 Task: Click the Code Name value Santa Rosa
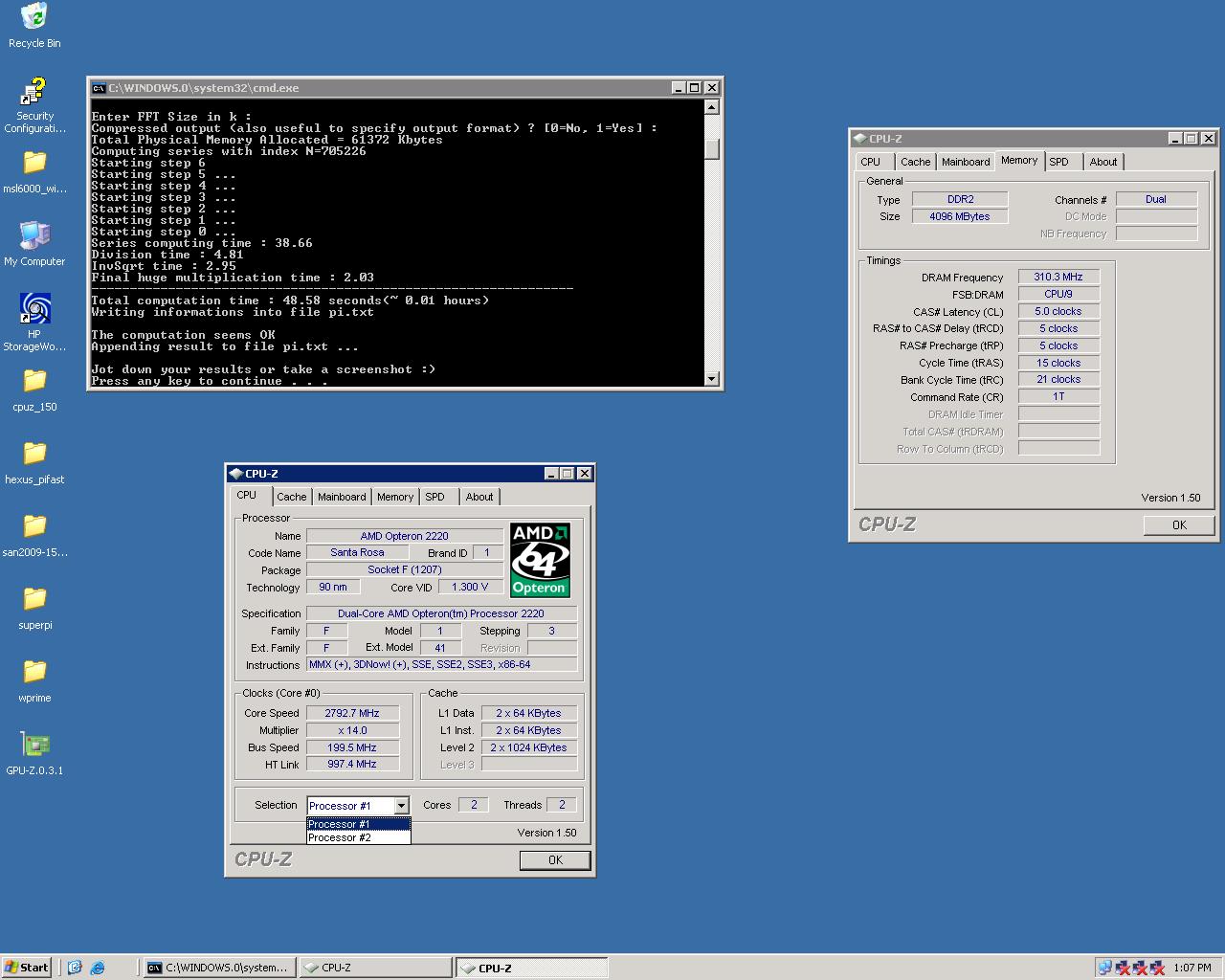click(357, 552)
